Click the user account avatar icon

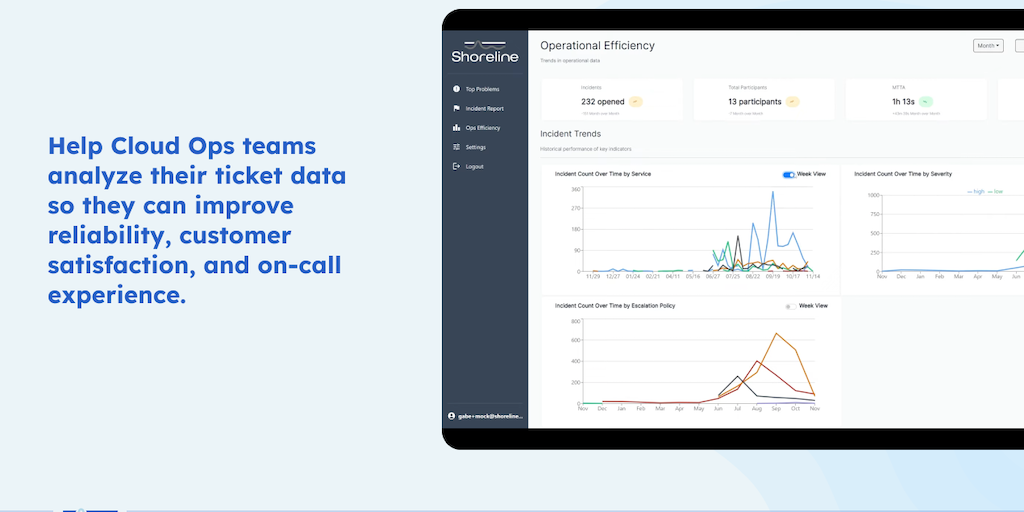pyautogui.click(x=451, y=416)
